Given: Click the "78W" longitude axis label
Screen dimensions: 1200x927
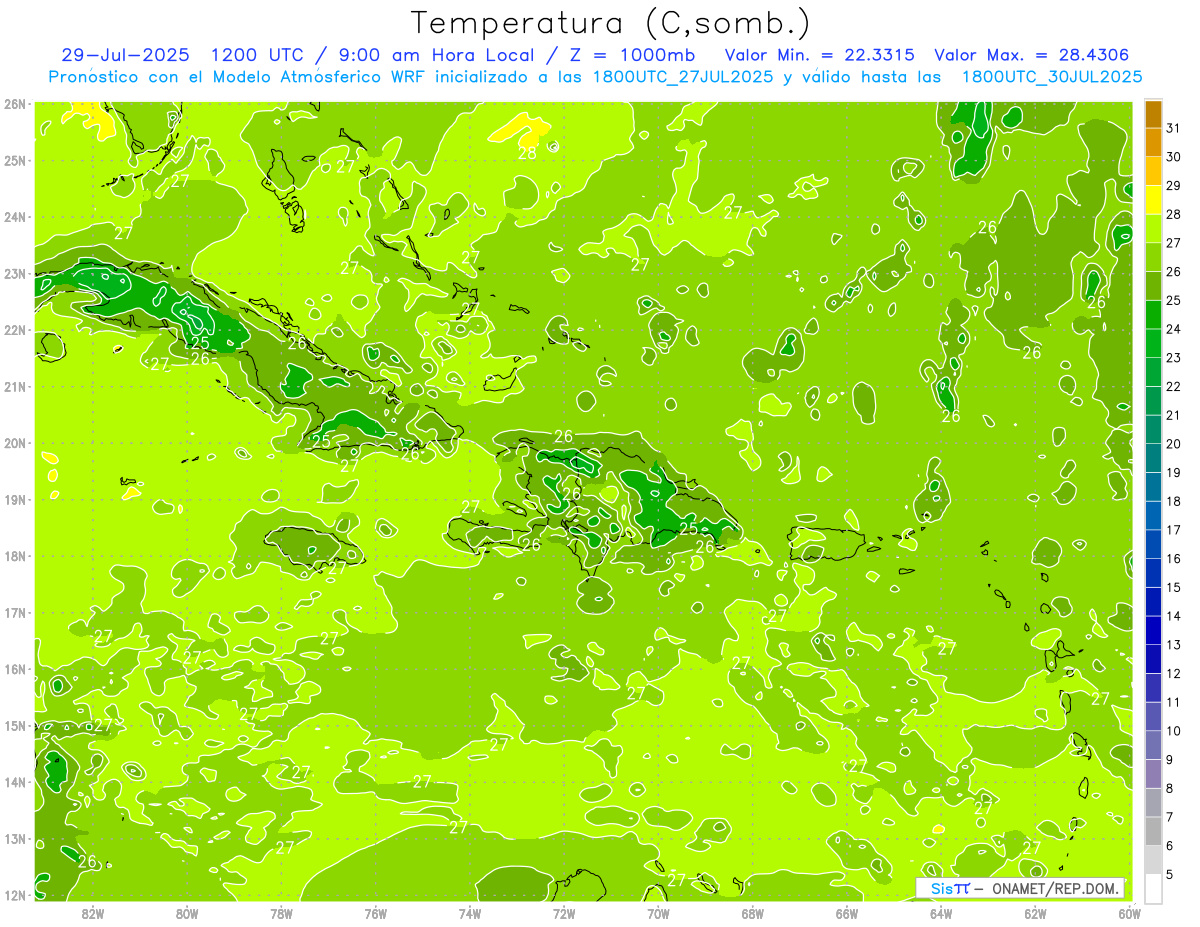Looking at the screenshot, I should (281, 913).
